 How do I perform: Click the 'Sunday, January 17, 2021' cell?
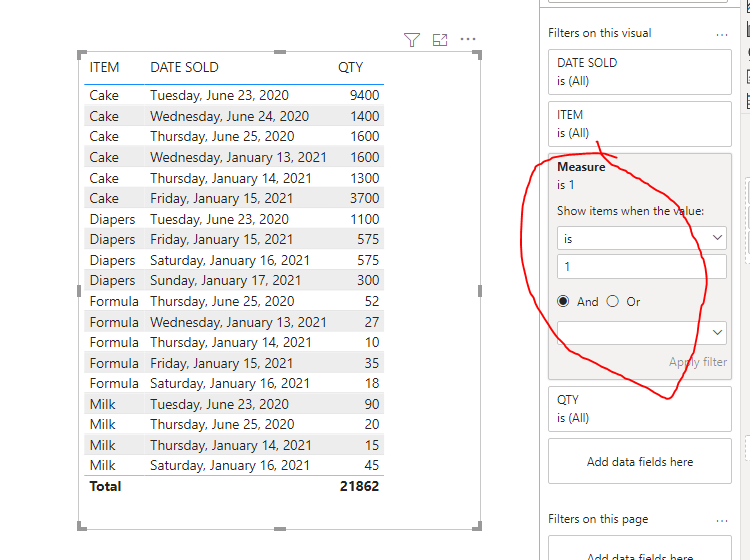click(225, 281)
